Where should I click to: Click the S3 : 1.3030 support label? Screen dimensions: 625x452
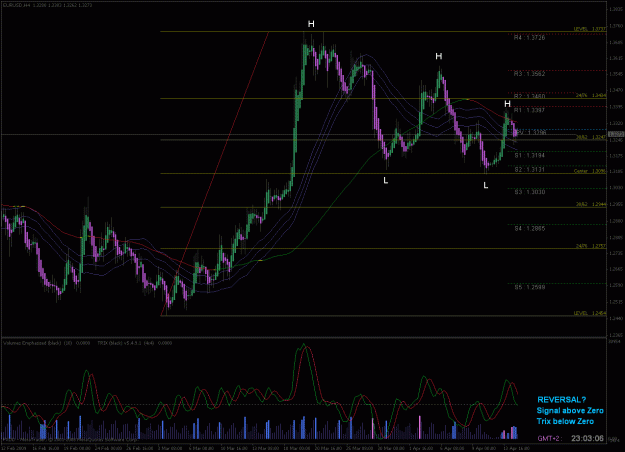tap(529, 192)
